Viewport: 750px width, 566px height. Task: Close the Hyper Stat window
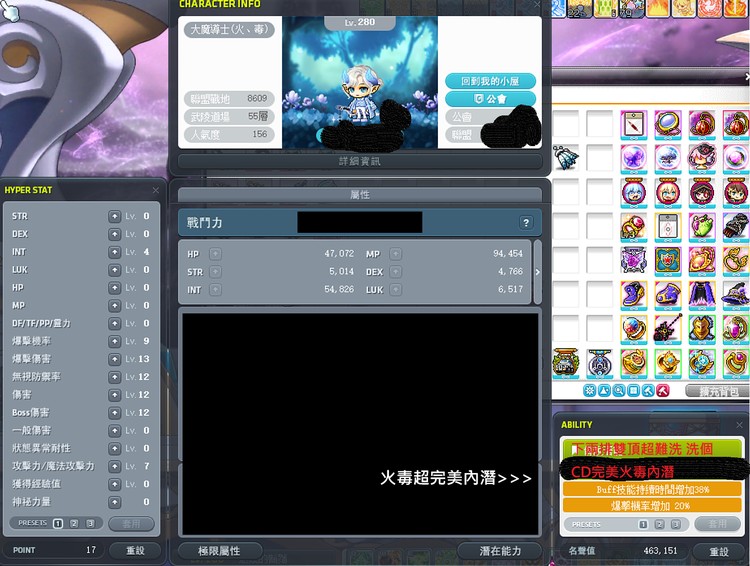[x=155, y=190]
